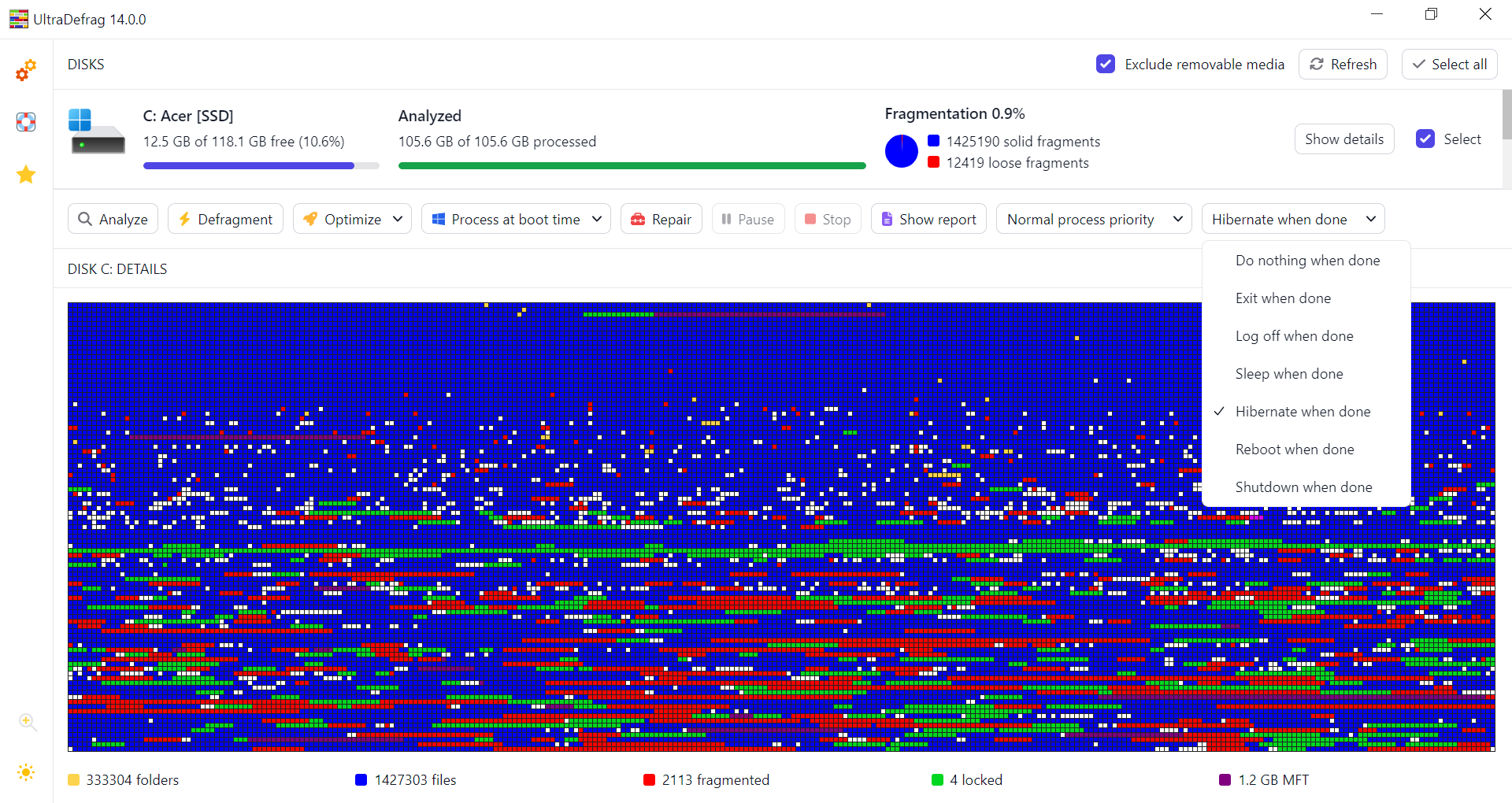This screenshot has width=1512, height=803.
Task: Open the Show report document button
Action: click(928, 219)
